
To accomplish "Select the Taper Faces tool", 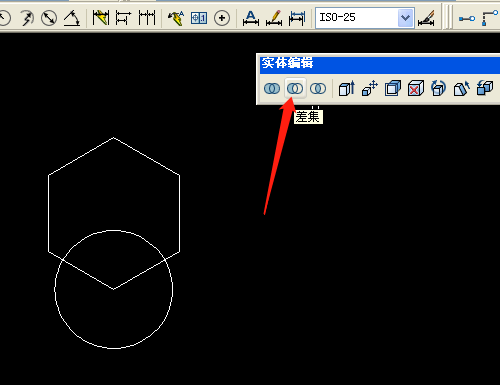I will (x=462, y=88).
